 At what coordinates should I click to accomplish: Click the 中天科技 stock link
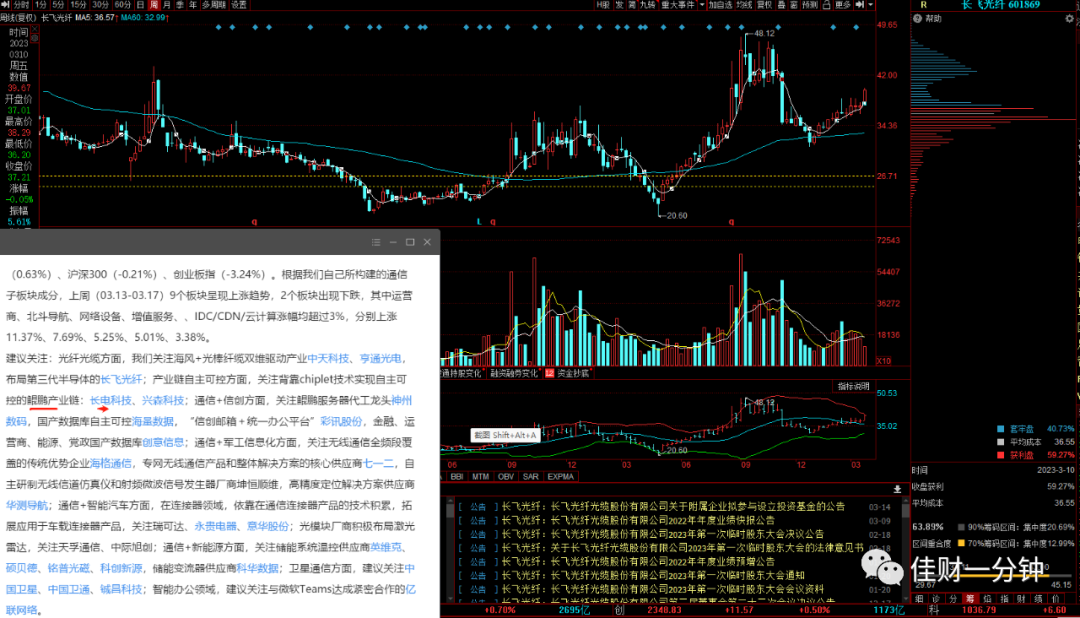point(328,358)
